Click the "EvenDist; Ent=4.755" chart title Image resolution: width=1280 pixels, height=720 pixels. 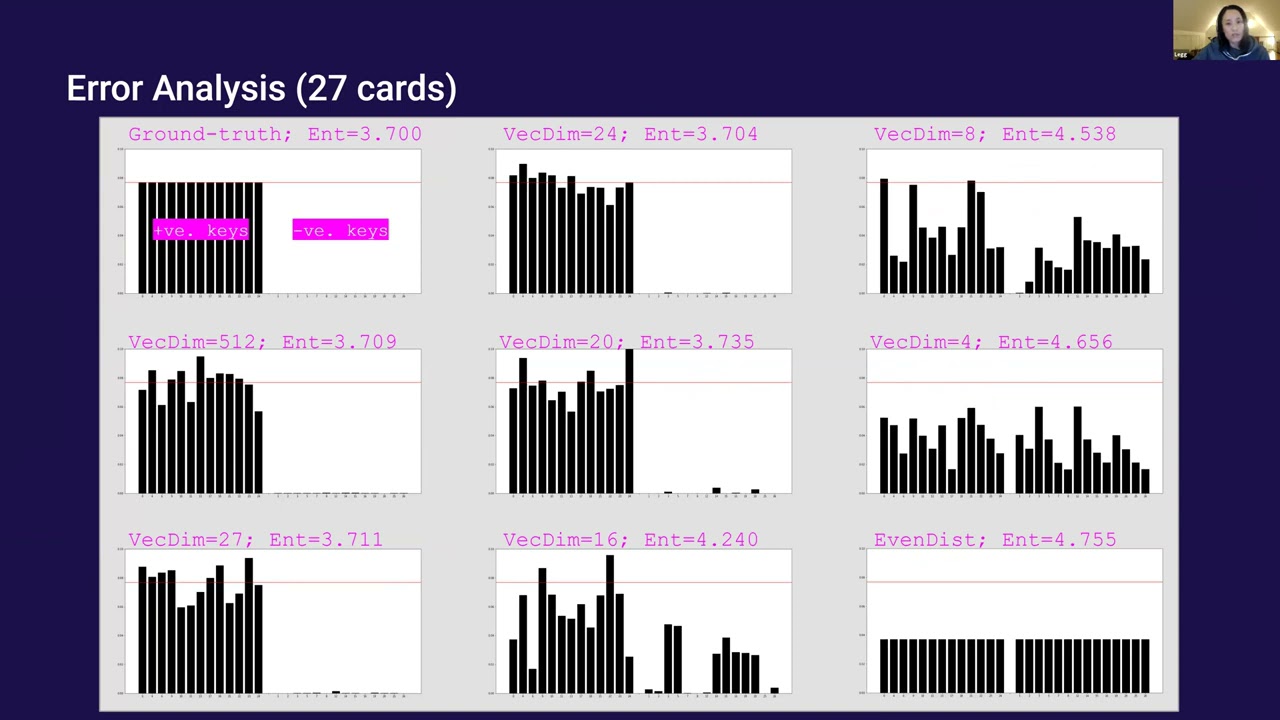click(x=995, y=540)
